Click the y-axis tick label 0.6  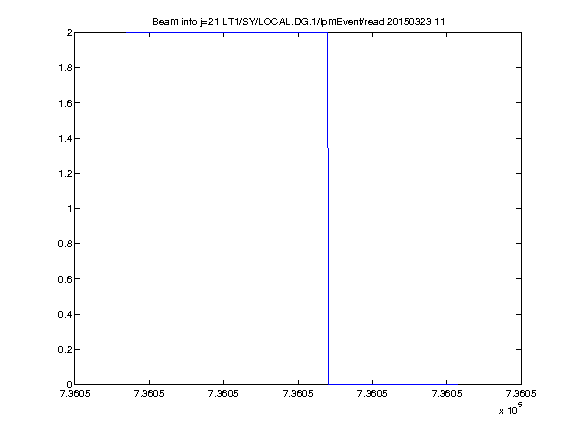65,279
